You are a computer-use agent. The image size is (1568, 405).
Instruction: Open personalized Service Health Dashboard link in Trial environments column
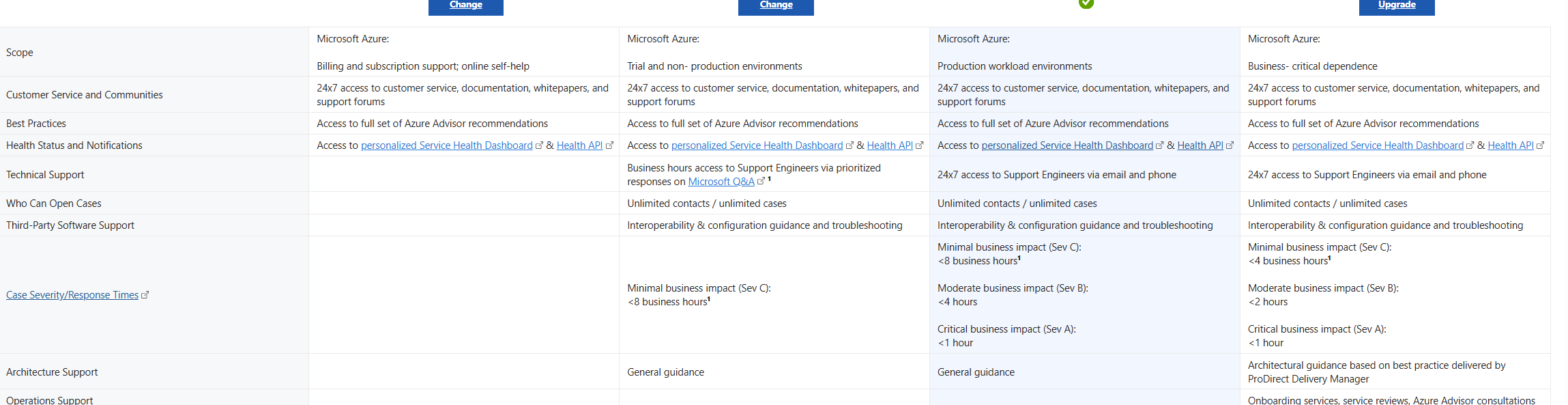[757, 145]
